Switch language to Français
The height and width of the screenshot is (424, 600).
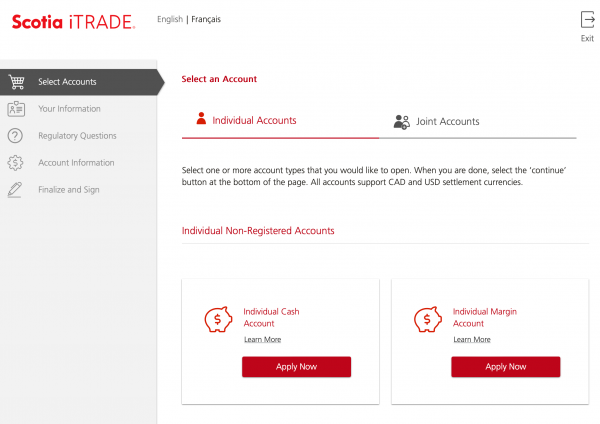pos(206,19)
